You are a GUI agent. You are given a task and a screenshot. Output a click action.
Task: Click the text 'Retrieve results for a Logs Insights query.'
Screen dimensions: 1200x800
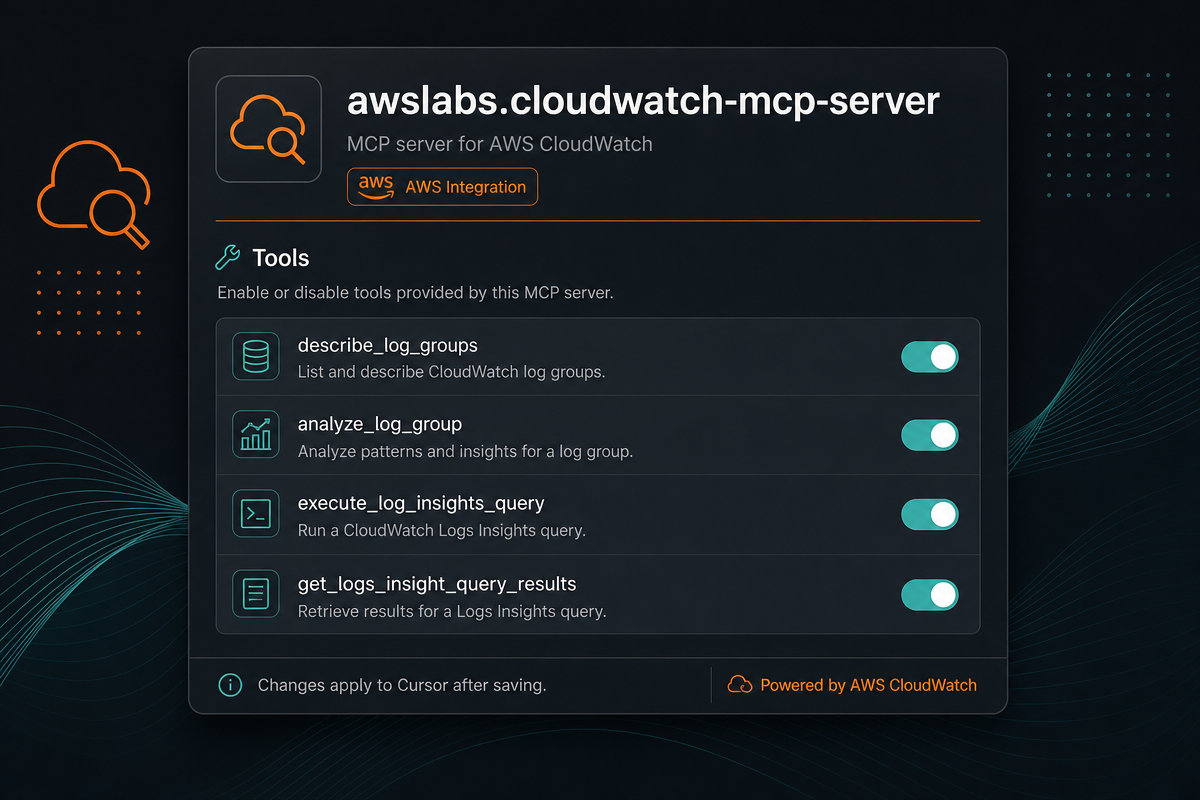(452, 610)
